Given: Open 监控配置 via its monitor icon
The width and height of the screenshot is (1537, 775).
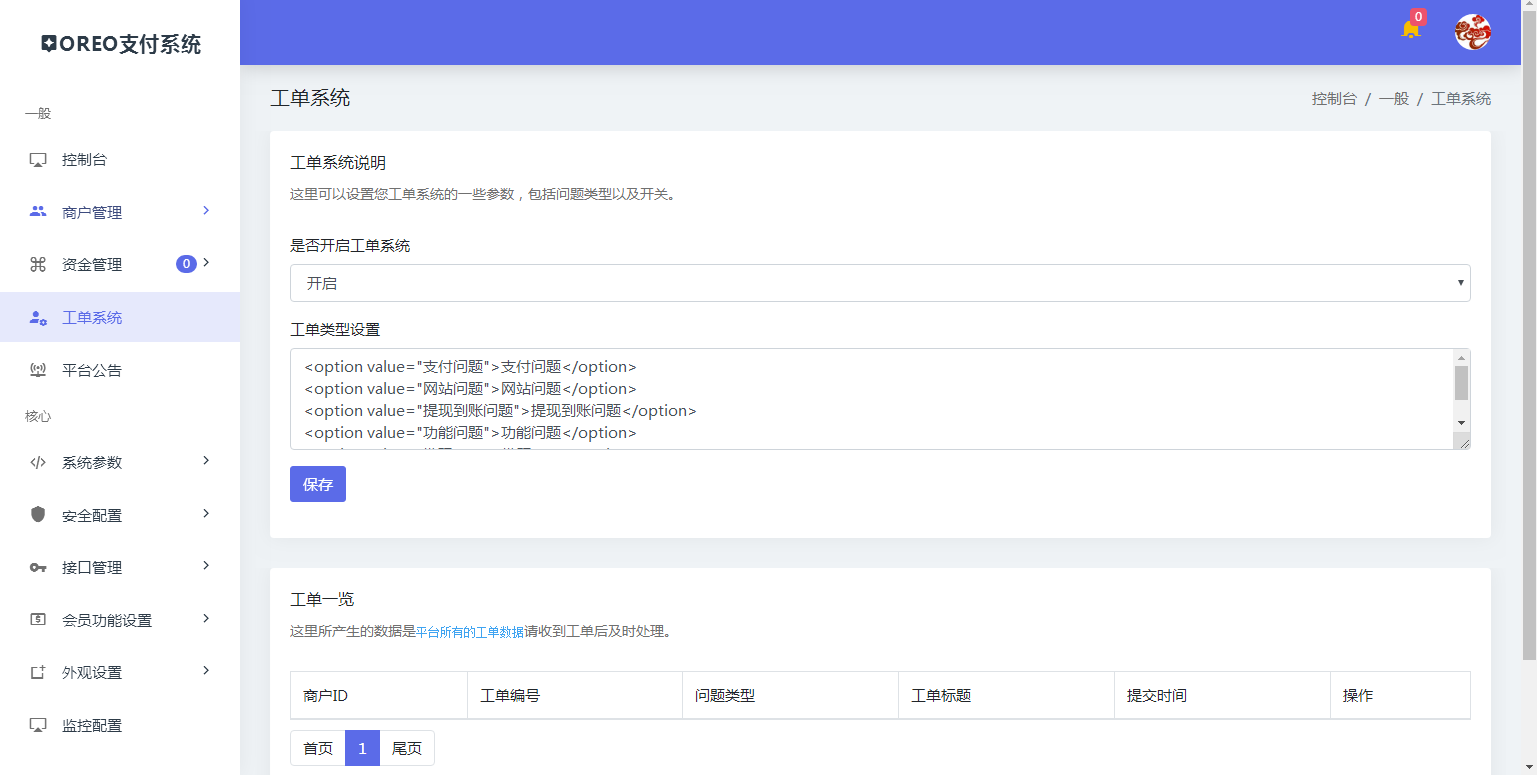Looking at the screenshot, I should [x=37, y=724].
